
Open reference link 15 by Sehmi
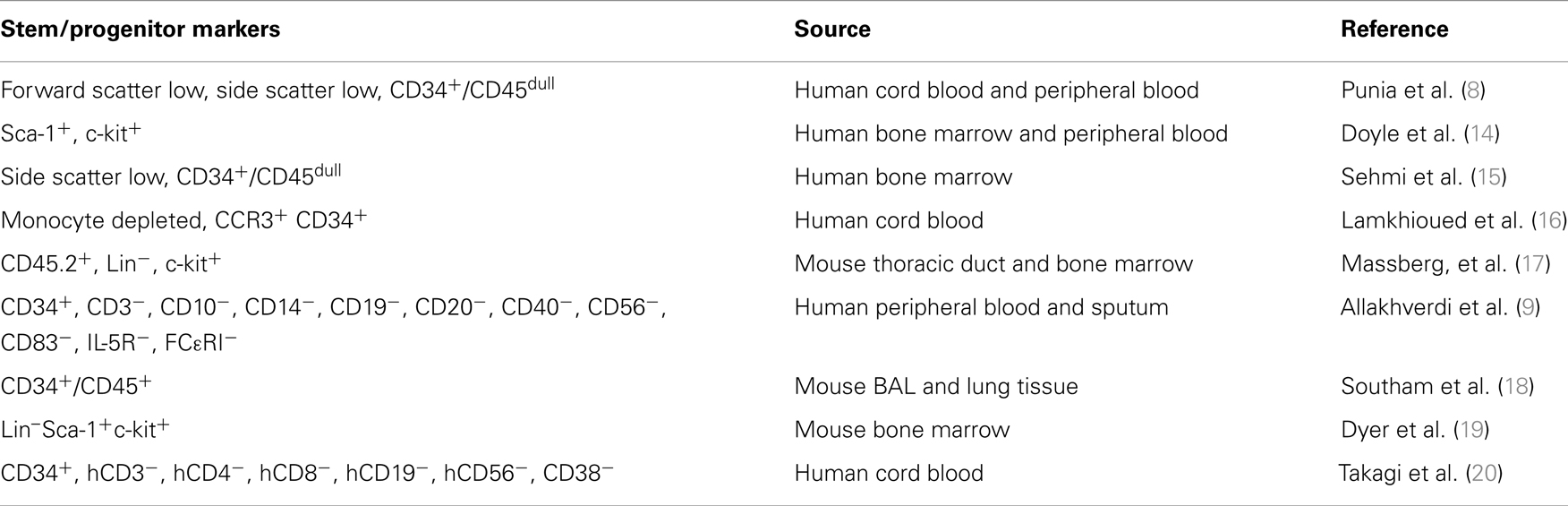(1489, 177)
